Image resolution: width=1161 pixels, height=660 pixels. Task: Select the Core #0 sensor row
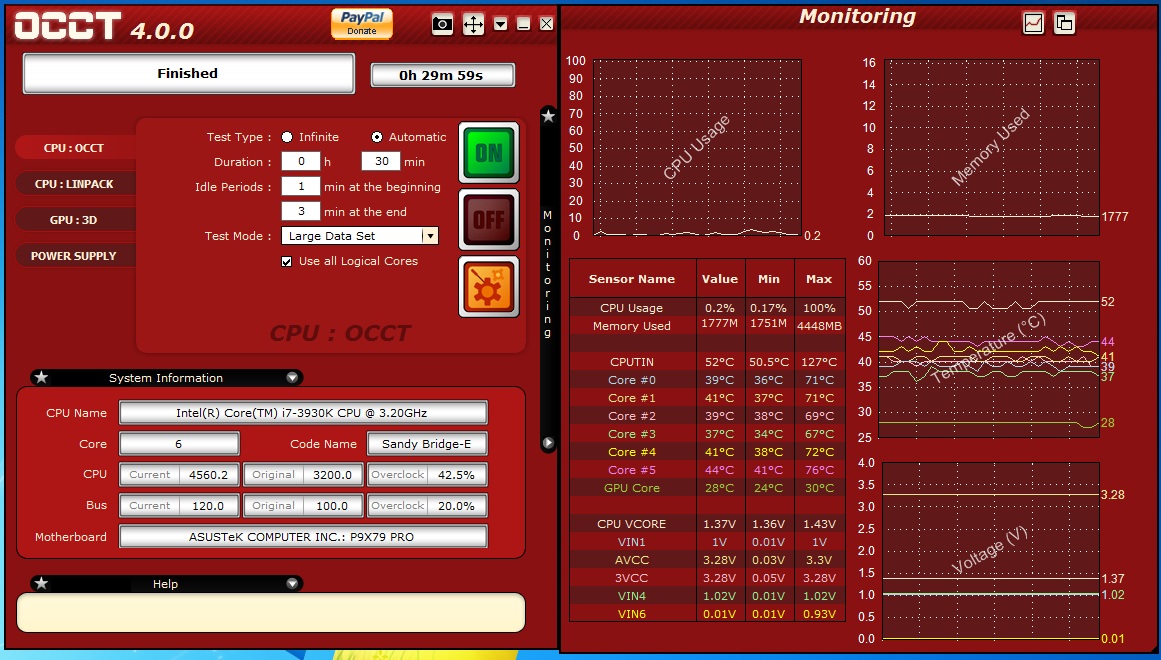[707, 380]
